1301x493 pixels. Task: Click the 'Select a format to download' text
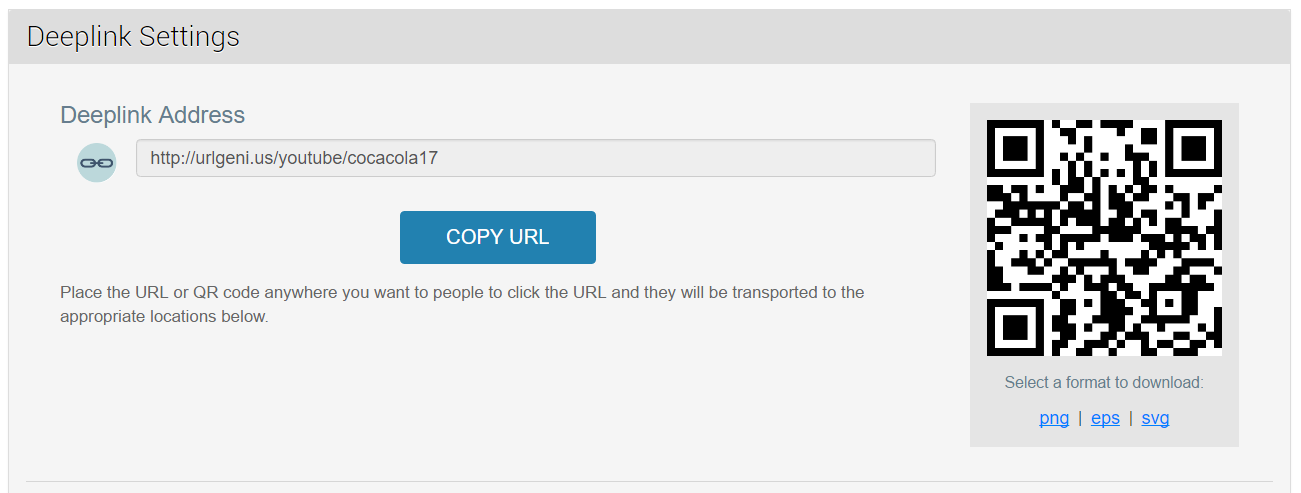tap(1104, 382)
